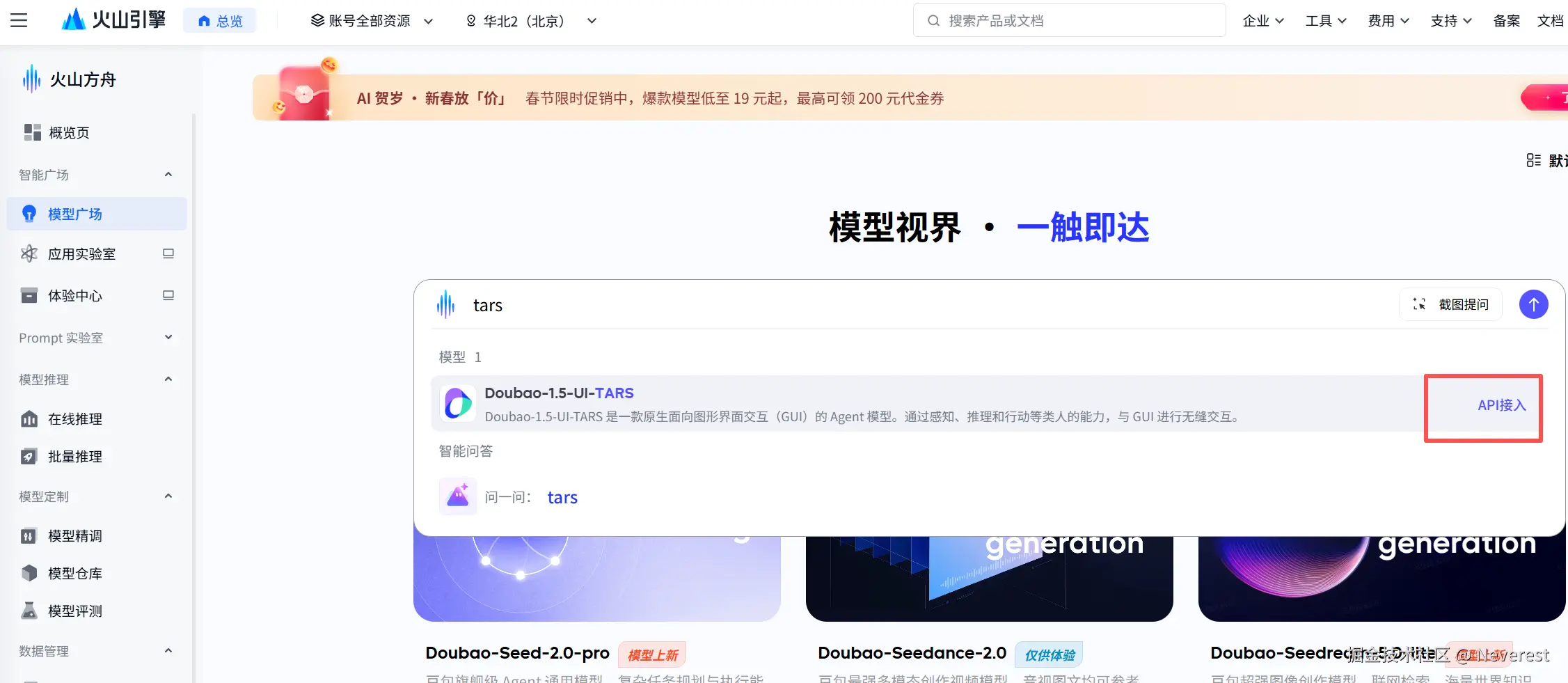
Task: Open 应用实验室 in the sidebar
Action: (81, 254)
